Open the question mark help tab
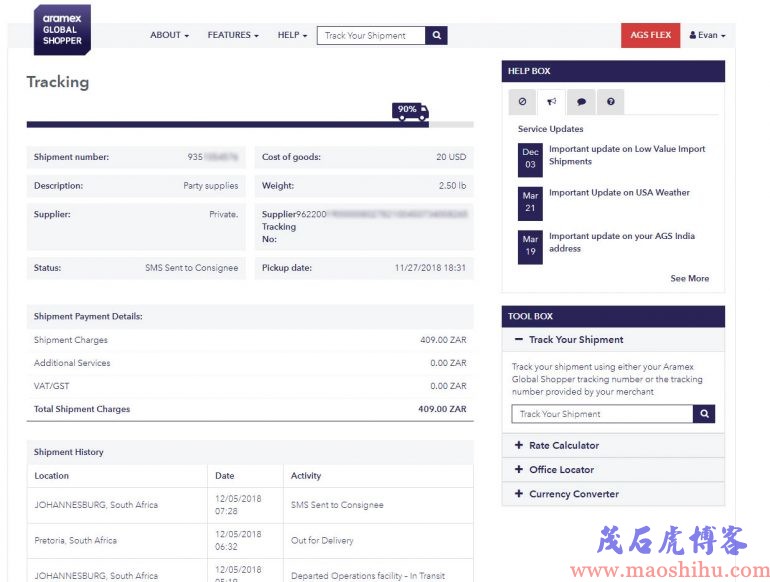Viewport: 770px width, 582px height. click(x=610, y=102)
